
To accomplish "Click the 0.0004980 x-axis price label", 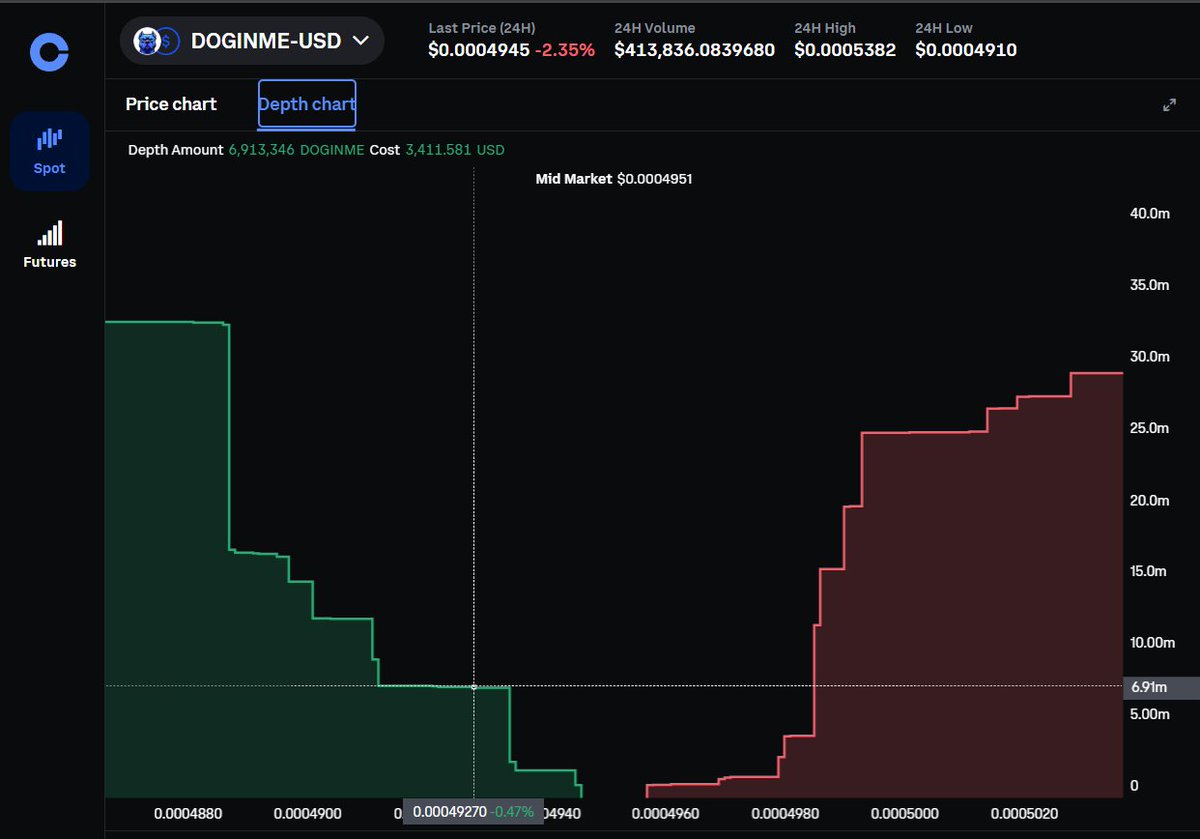I will [784, 813].
